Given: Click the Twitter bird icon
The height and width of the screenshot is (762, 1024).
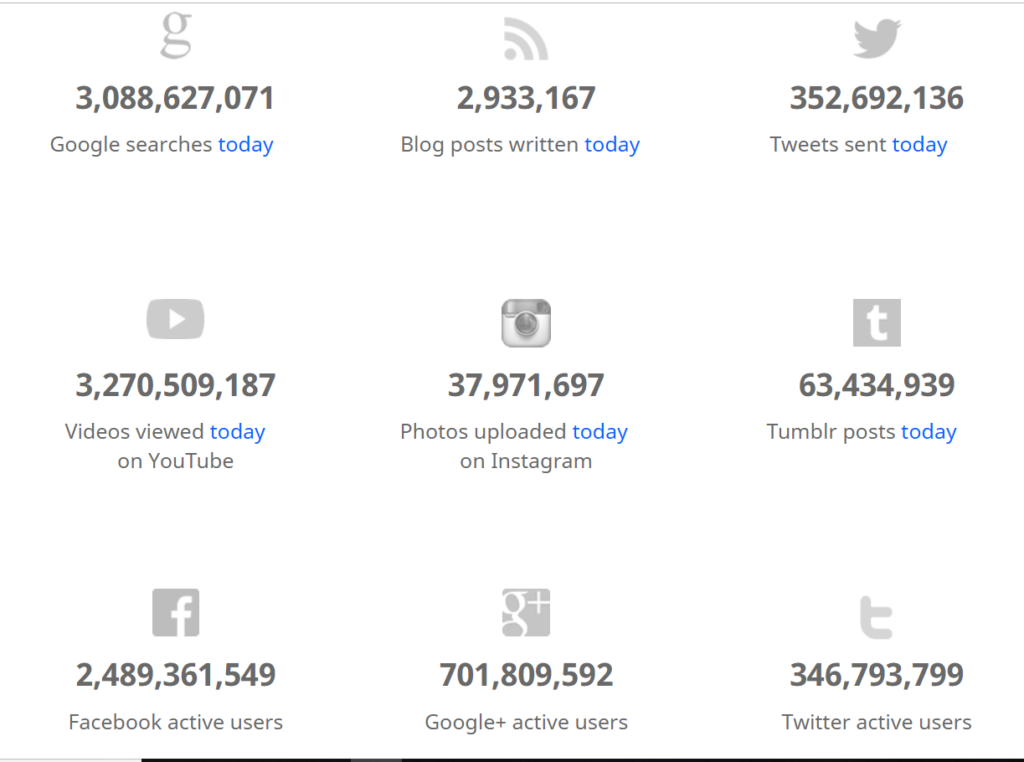Looking at the screenshot, I should point(877,39).
